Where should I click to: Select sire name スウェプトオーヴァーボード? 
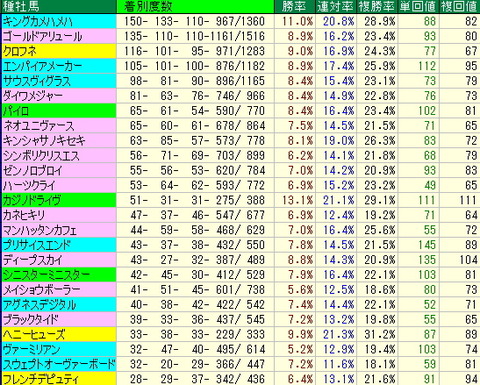tap(59, 364)
